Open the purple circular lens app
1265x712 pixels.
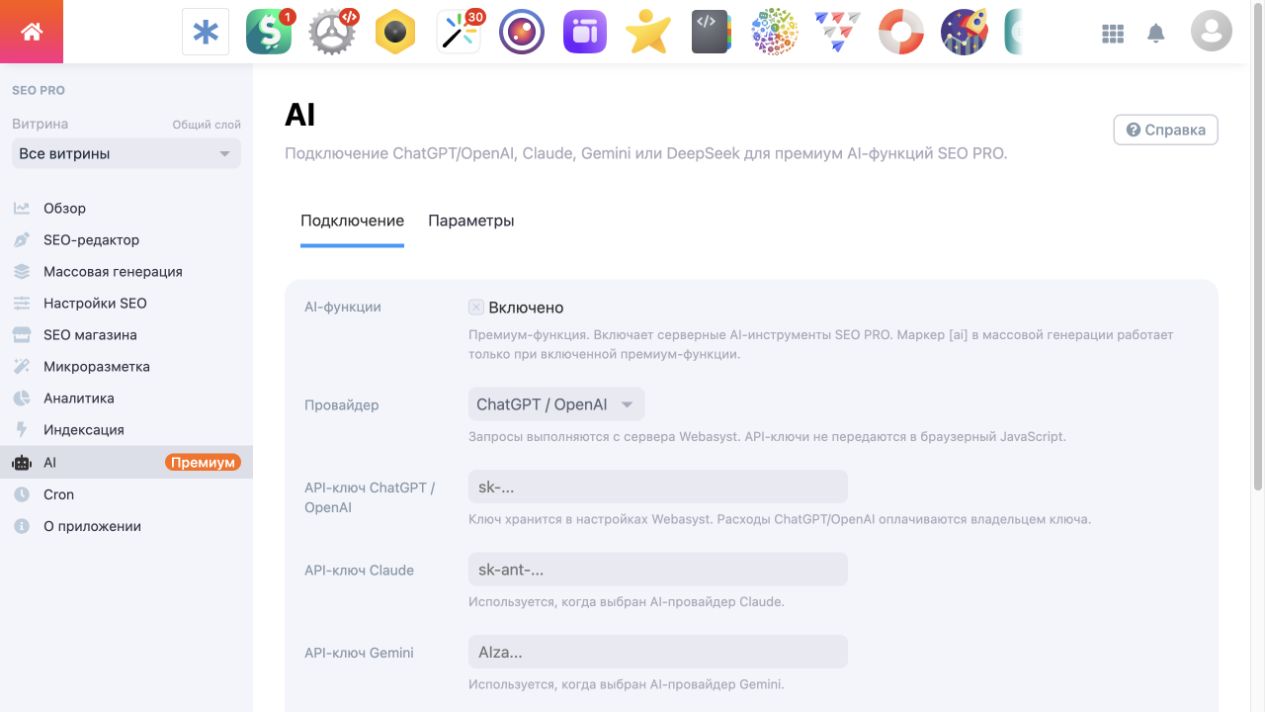(522, 32)
